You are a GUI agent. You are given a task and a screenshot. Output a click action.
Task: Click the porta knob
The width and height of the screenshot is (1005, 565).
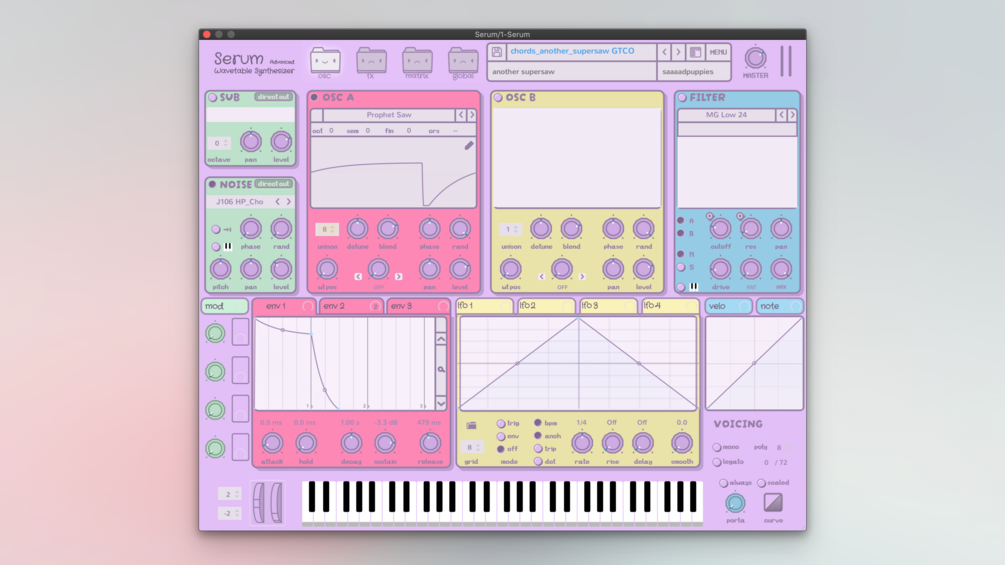(735, 503)
